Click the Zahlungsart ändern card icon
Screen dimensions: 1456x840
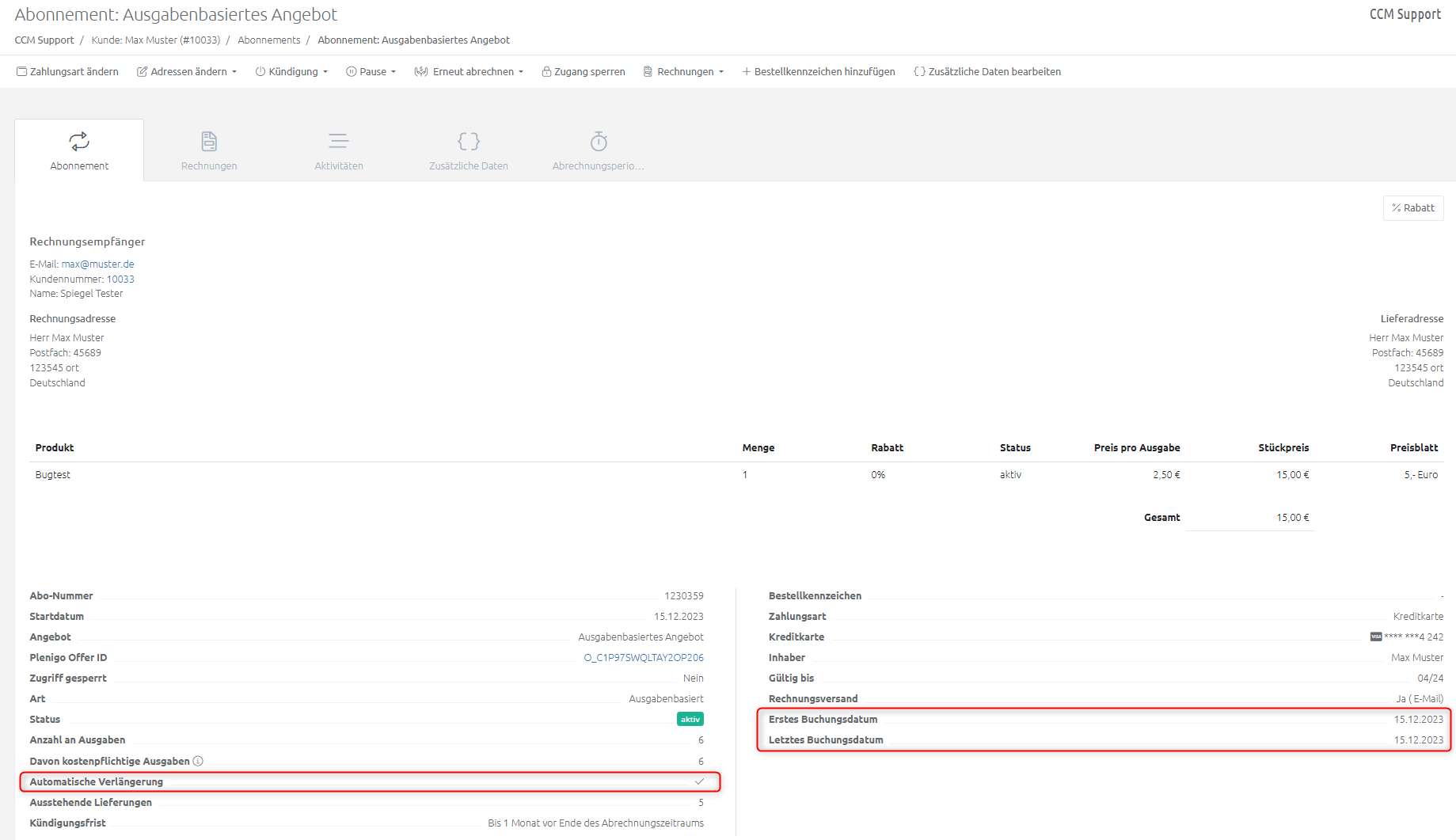click(x=22, y=71)
